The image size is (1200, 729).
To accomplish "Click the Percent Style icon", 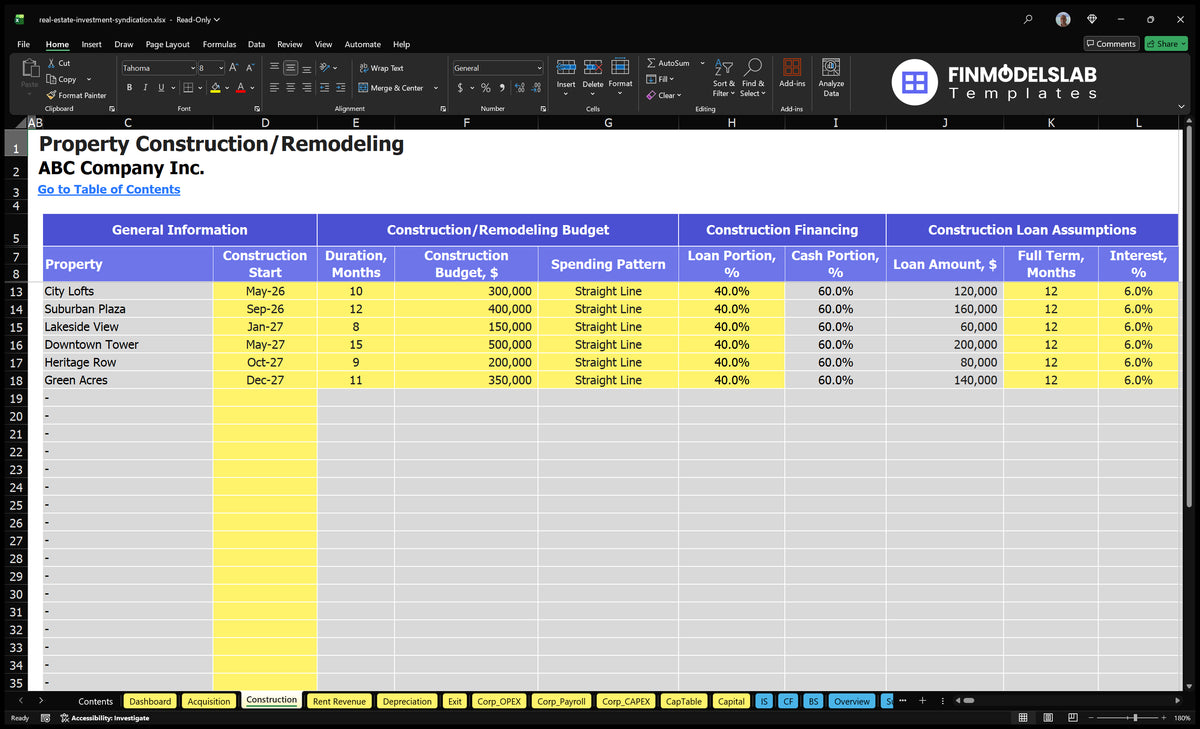I will [486, 88].
